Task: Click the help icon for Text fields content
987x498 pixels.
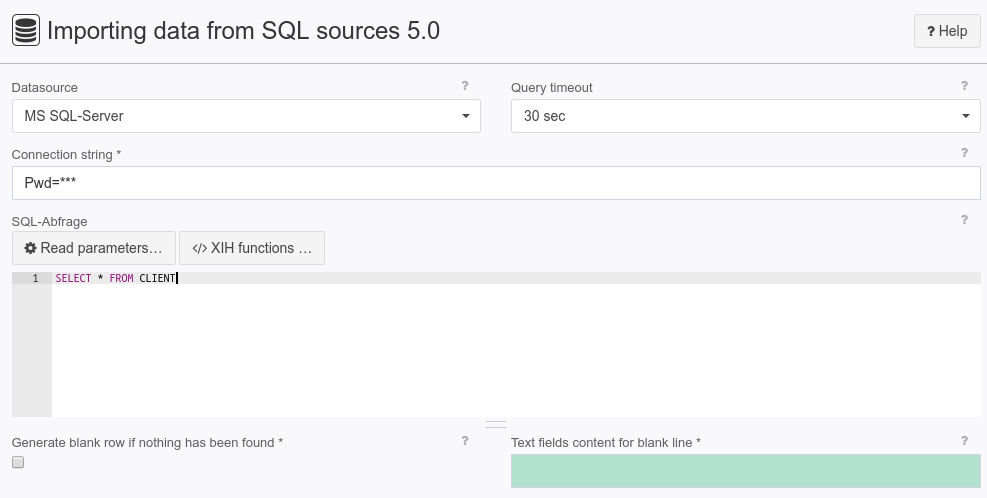Action: coord(964,441)
